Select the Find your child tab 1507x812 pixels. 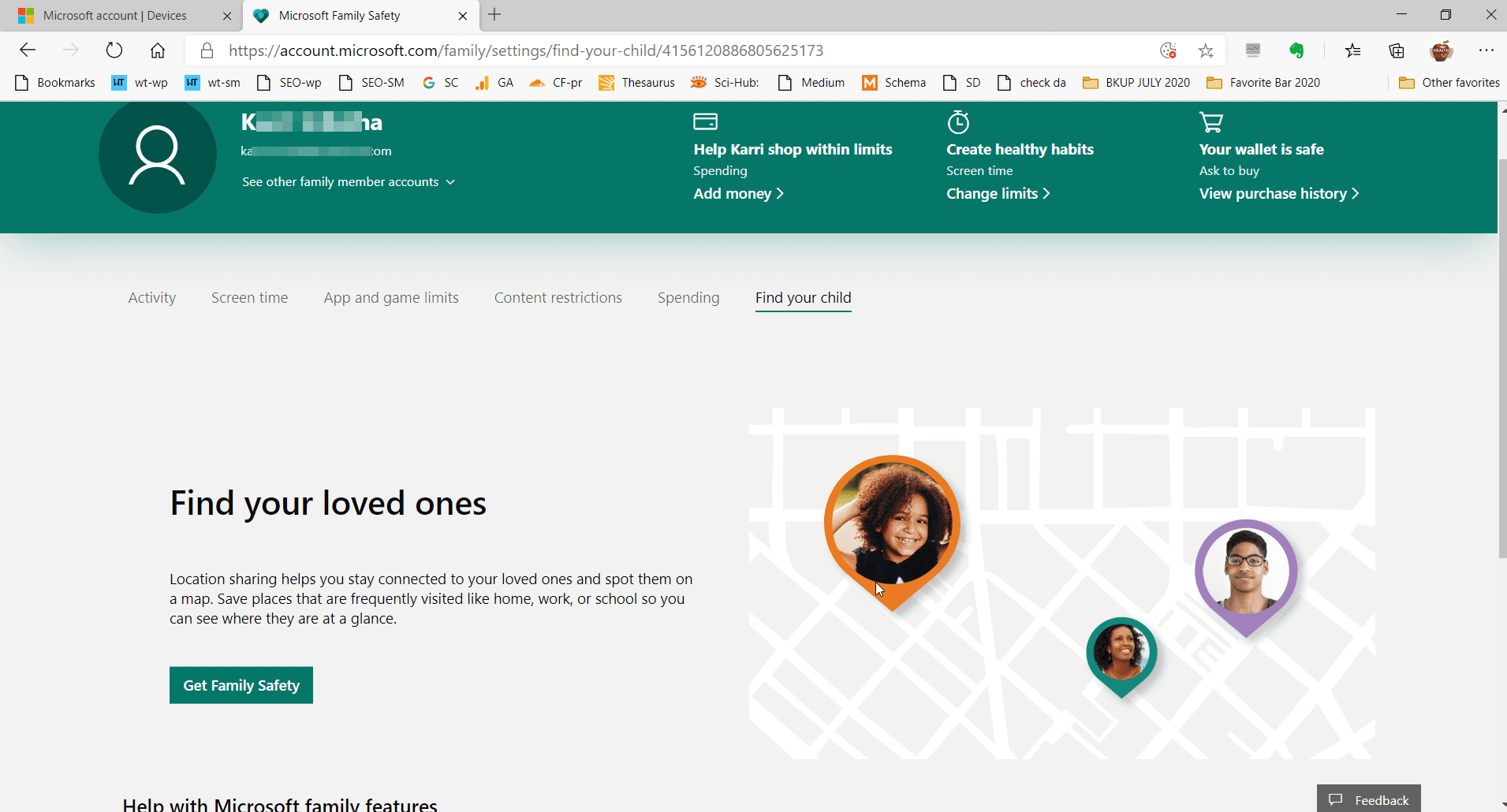tap(803, 298)
